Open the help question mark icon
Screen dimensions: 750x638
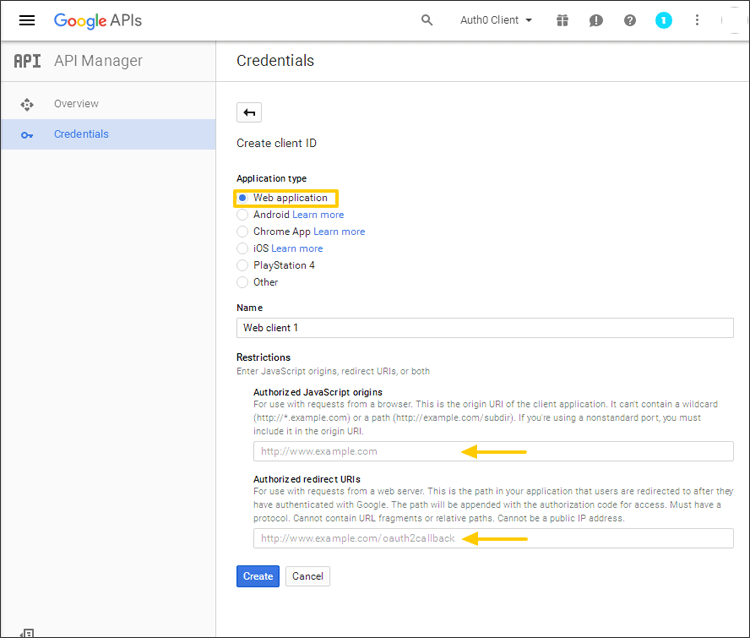[630, 20]
